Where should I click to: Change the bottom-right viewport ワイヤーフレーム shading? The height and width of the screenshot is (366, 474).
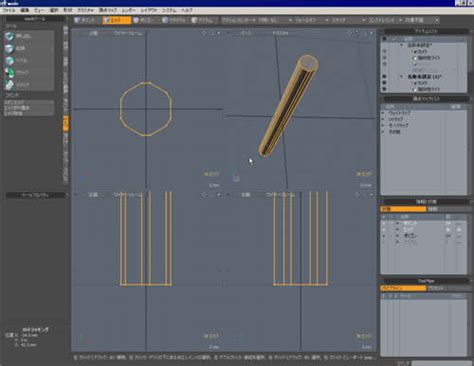[280, 195]
